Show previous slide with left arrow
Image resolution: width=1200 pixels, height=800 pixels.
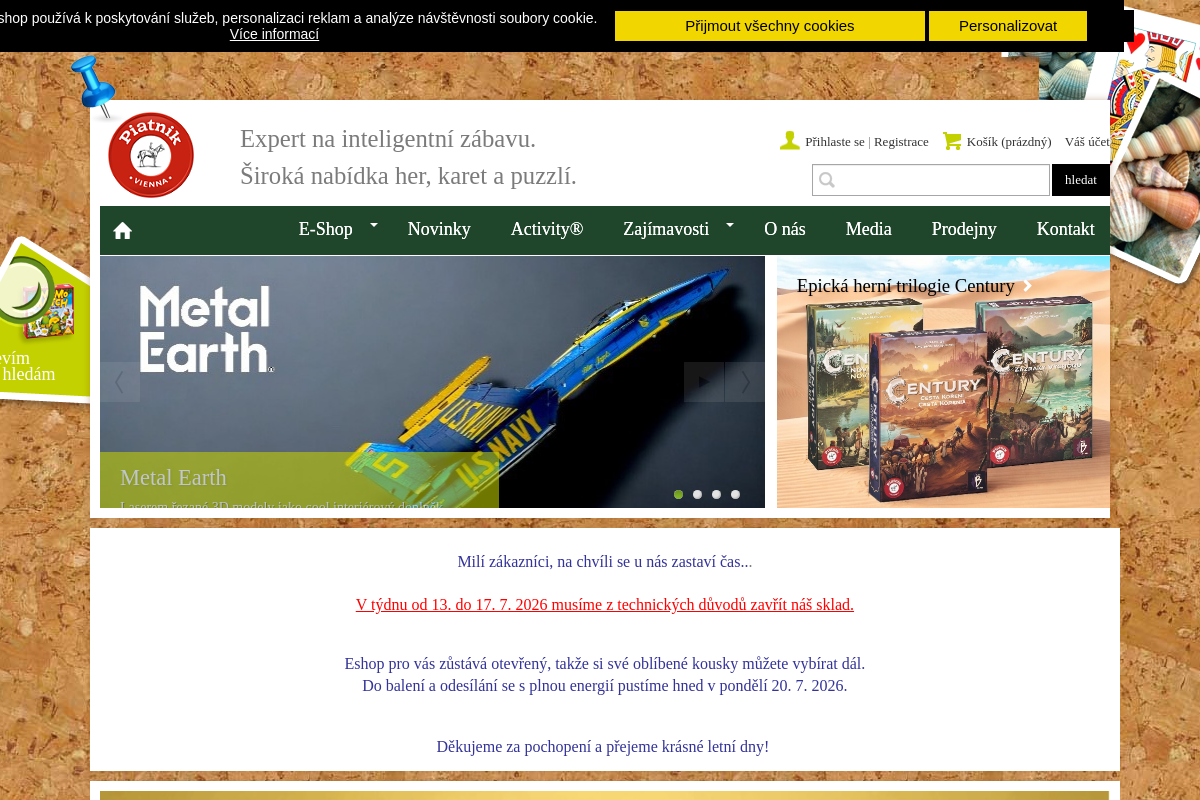click(120, 382)
